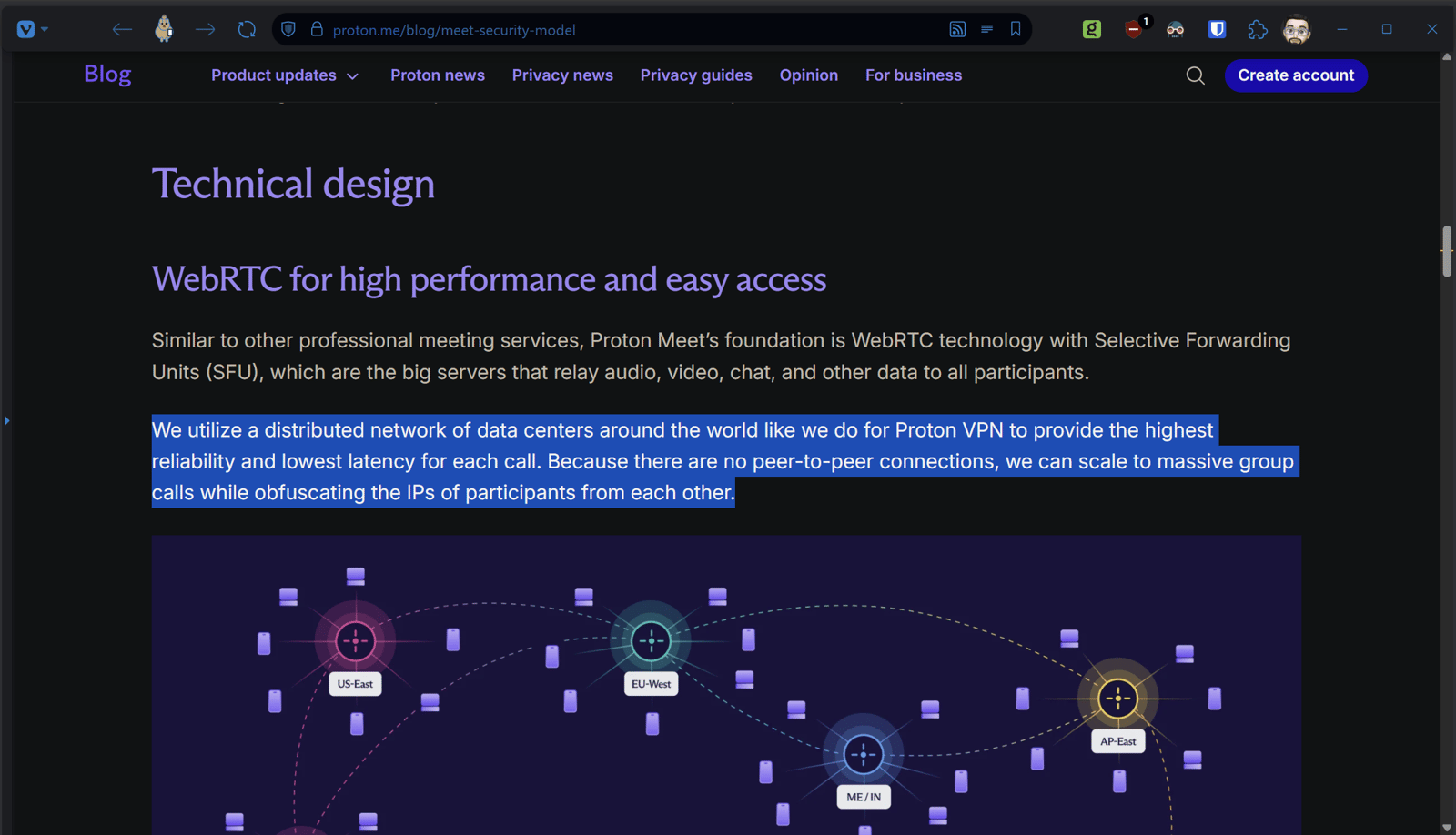The image size is (1456, 835).
Task: Click the Create account button
Action: 1296,75
